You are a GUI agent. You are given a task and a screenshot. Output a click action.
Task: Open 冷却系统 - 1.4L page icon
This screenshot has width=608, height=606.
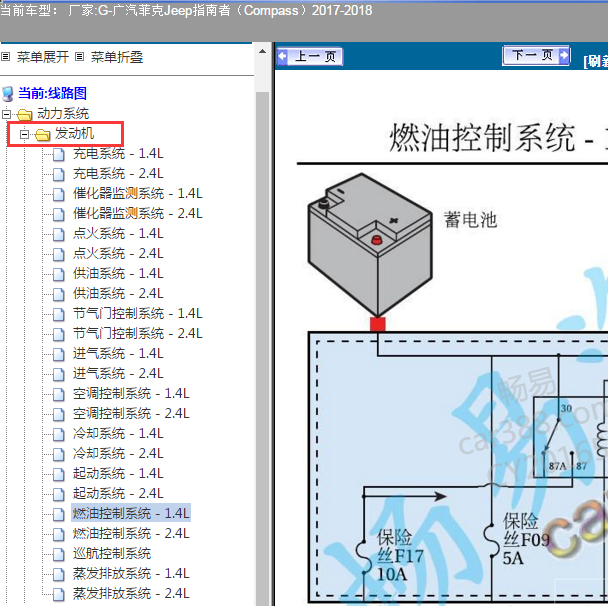pyautogui.click(x=59, y=434)
